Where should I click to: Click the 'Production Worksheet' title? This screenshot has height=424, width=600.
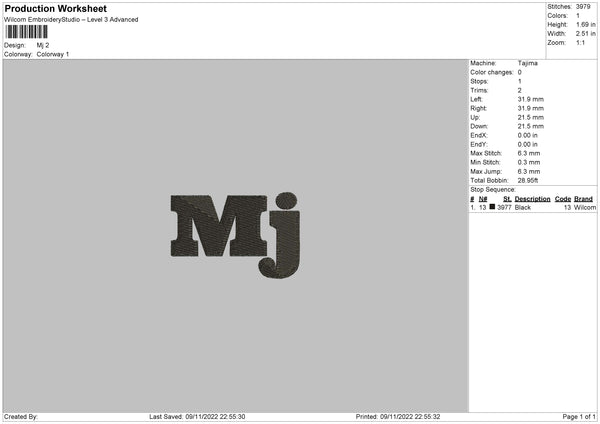pos(55,8)
